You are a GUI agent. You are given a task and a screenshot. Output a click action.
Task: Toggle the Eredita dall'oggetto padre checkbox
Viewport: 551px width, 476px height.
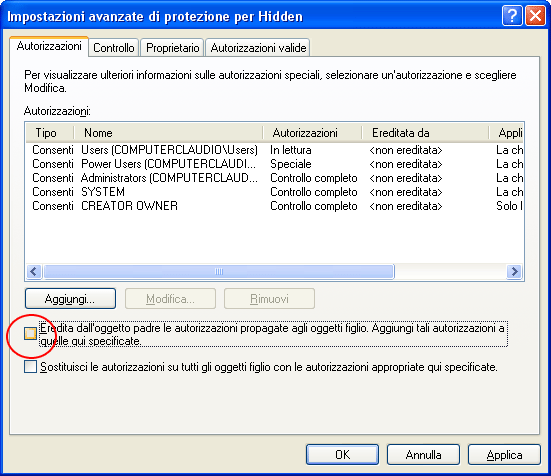coord(30,333)
